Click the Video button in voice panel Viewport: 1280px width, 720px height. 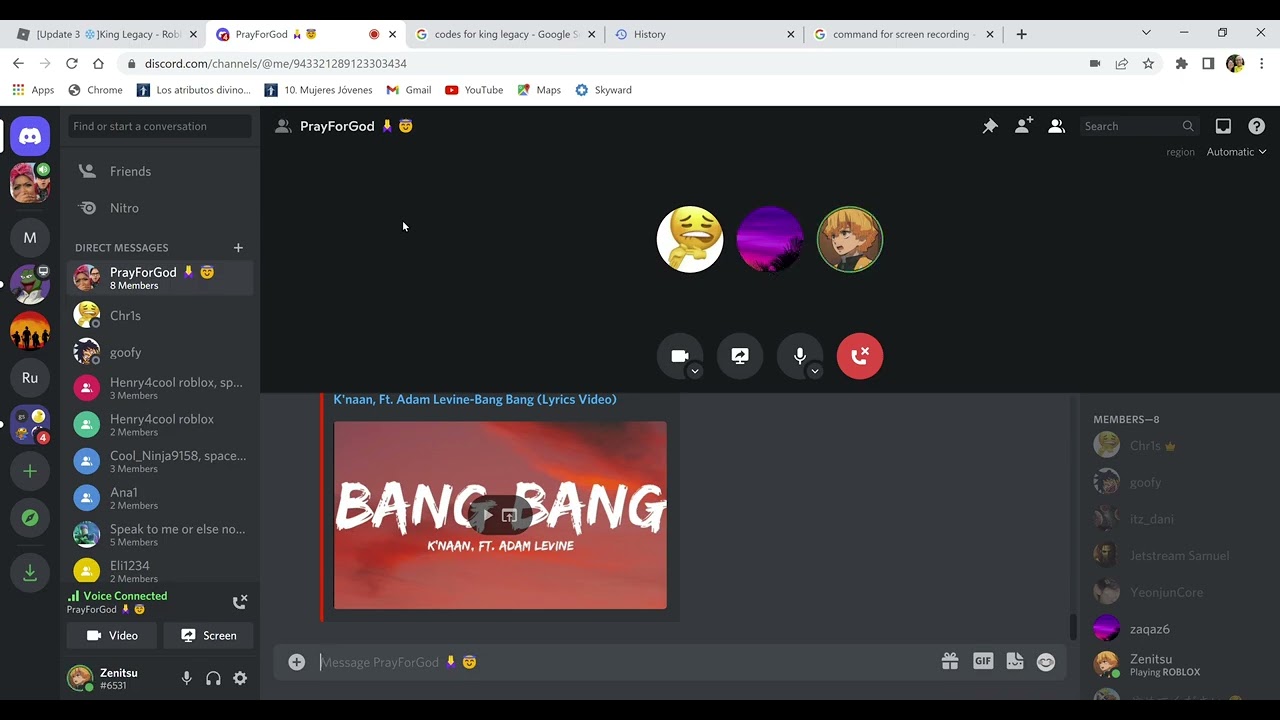[x=112, y=636]
